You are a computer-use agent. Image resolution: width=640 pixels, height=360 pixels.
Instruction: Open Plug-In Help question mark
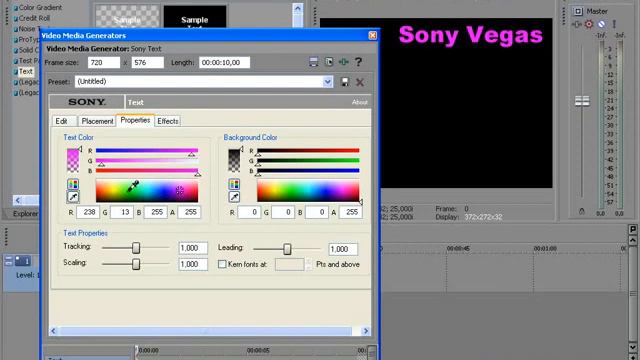[x=358, y=62]
